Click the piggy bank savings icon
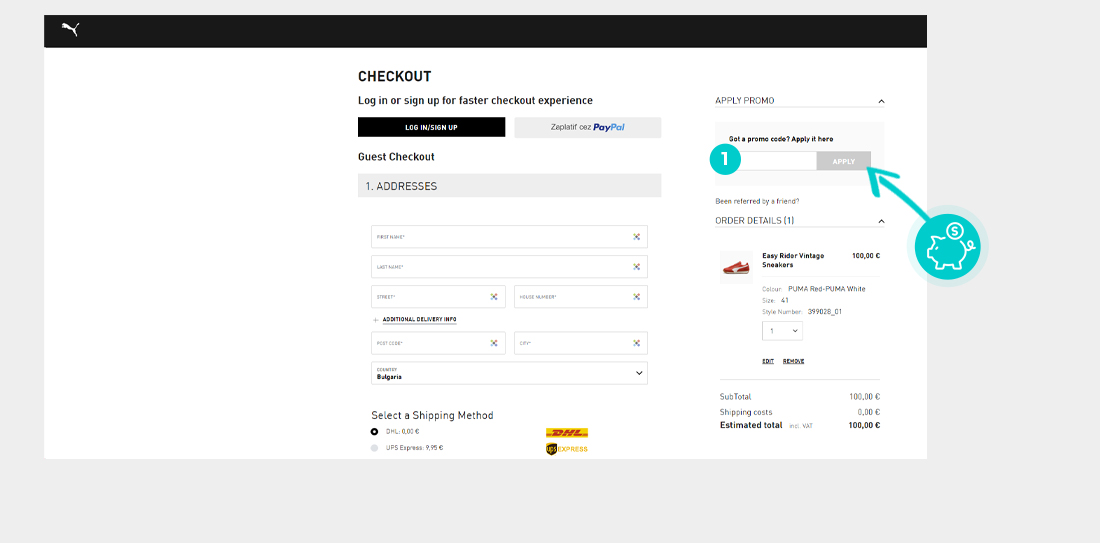 point(947,246)
